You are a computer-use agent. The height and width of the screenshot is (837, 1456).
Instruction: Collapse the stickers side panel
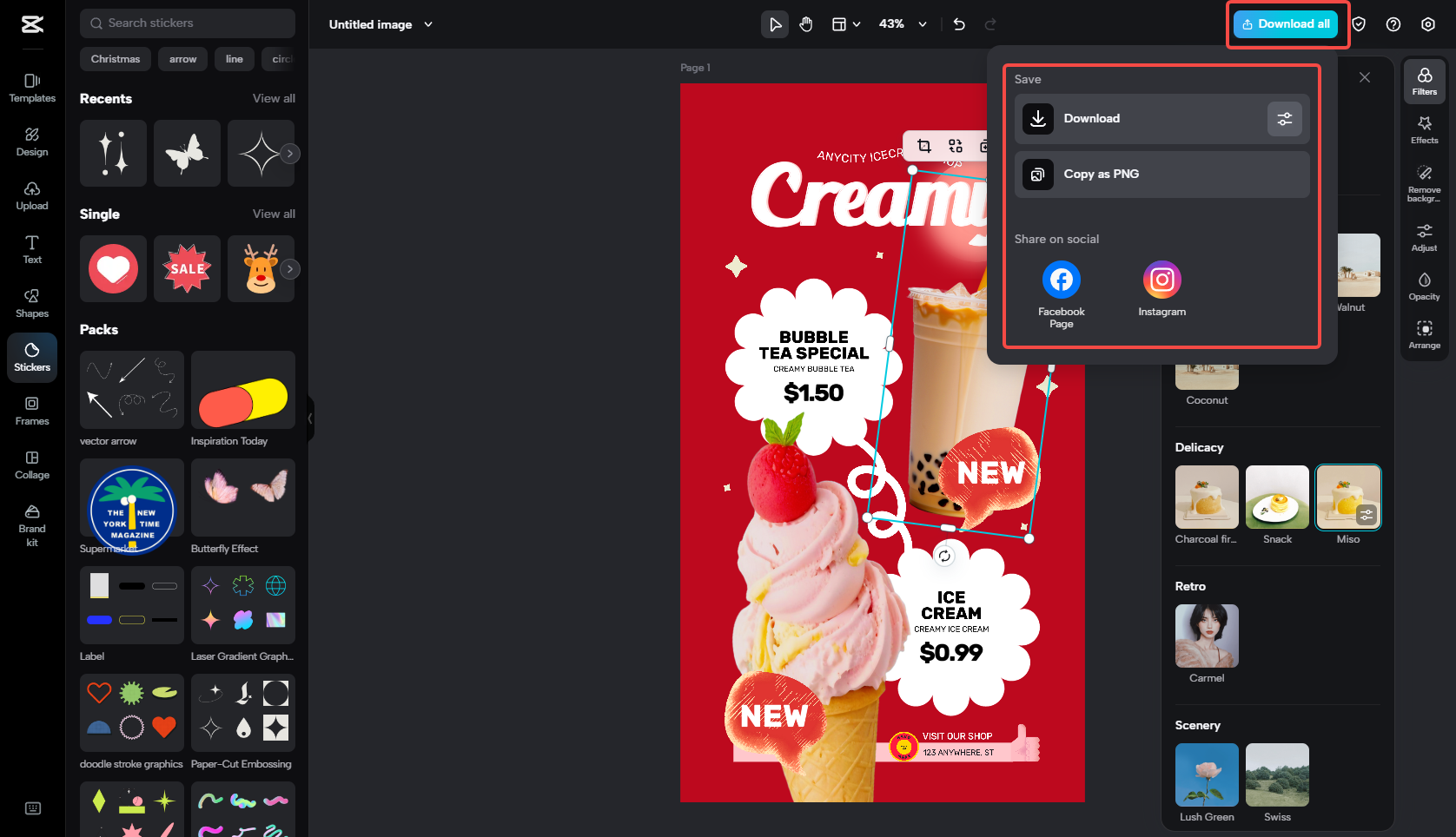(x=310, y=418)
